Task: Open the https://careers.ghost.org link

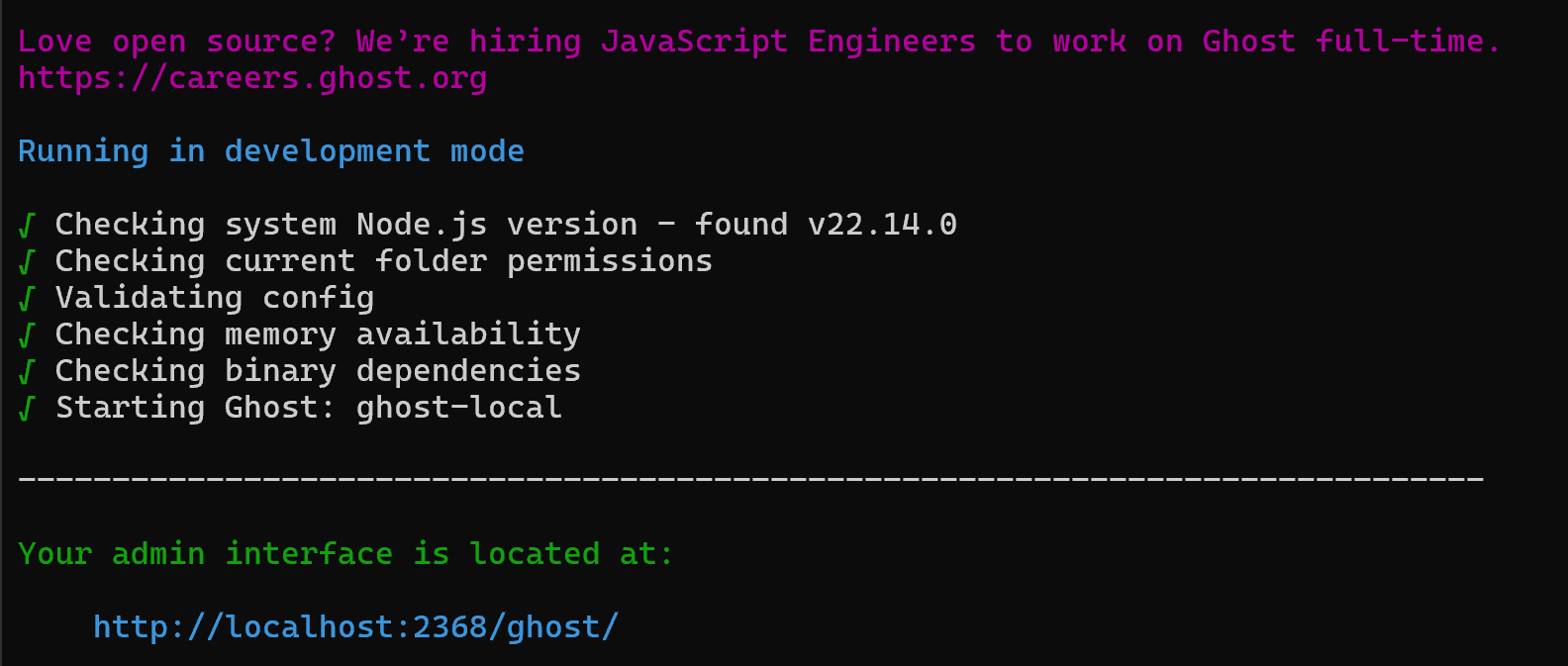Action: [x=252, y=78]
